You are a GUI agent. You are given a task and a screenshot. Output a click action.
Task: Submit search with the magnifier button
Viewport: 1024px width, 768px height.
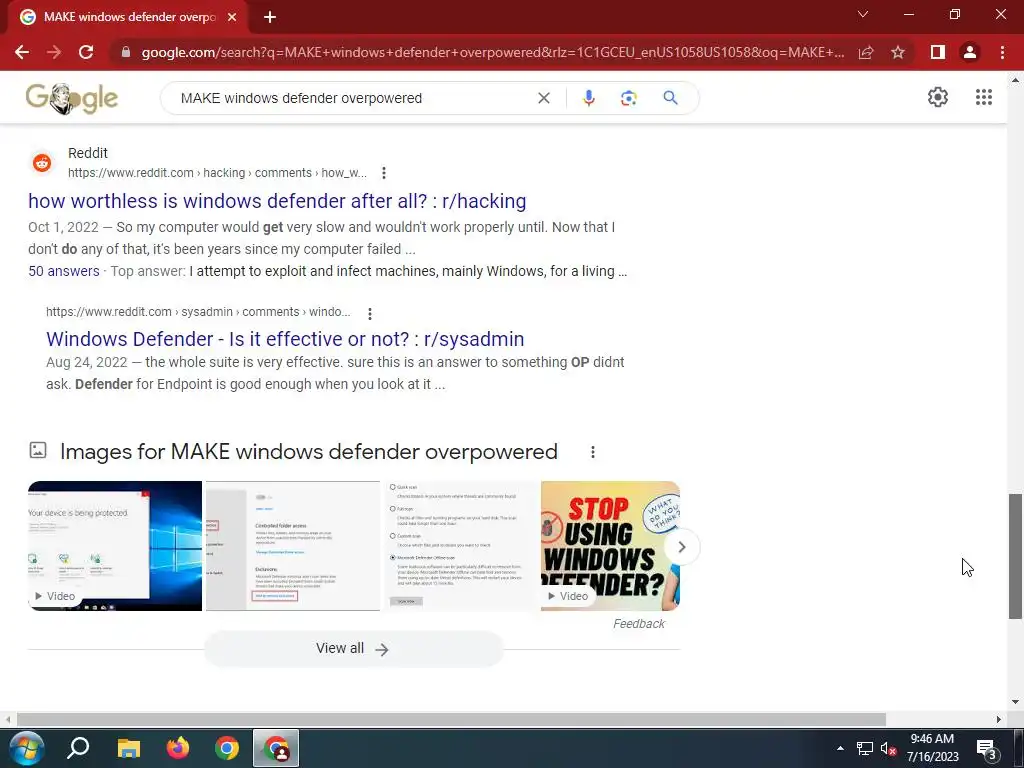point(670,98)
